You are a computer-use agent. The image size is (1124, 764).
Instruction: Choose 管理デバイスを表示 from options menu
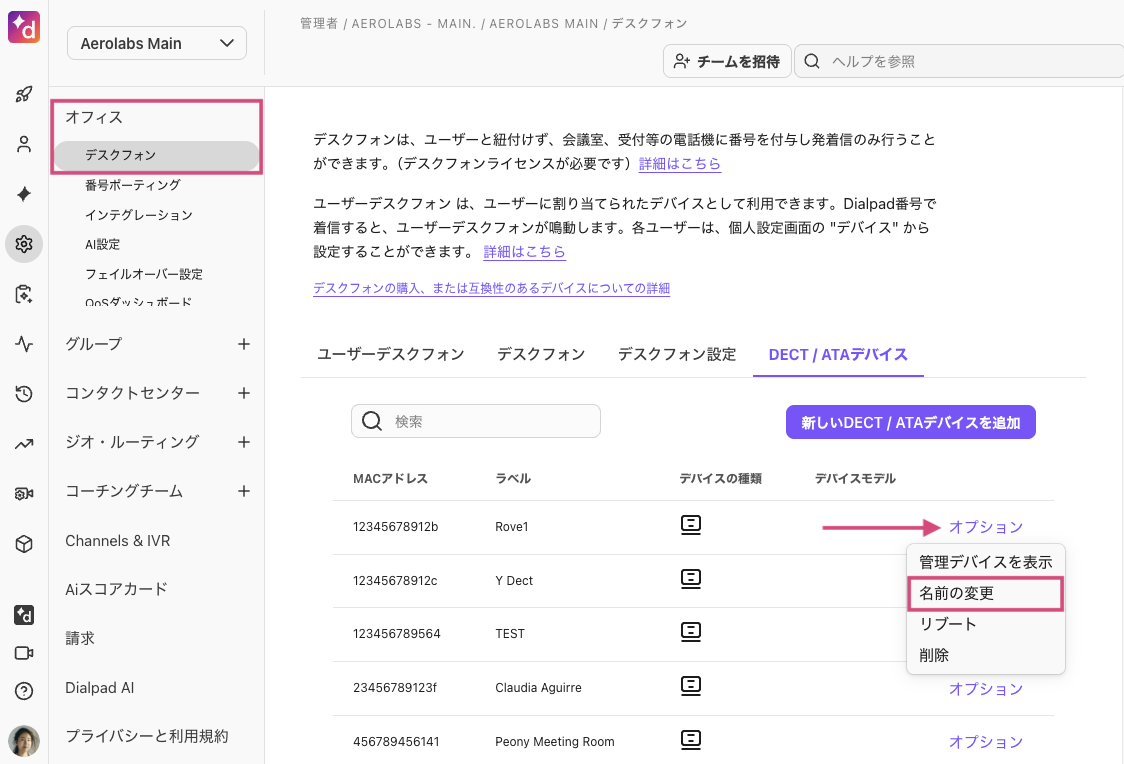pos(986,562)
